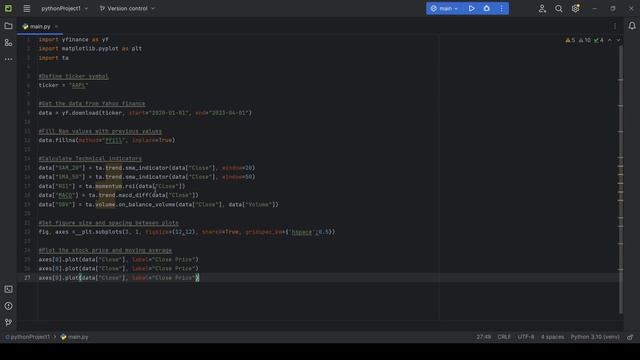This screenshot has height=360, width=640.
Task: Open the Notifications bell
Action: coord(632,26)
